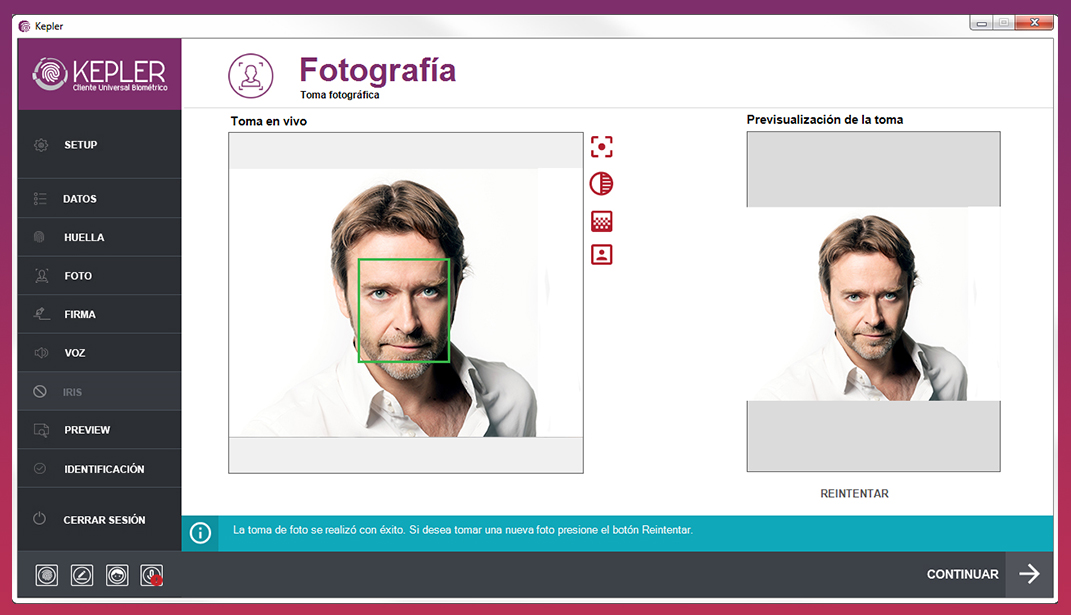Open the brightness and contrast adjustment tool

(x=601, y=184)
